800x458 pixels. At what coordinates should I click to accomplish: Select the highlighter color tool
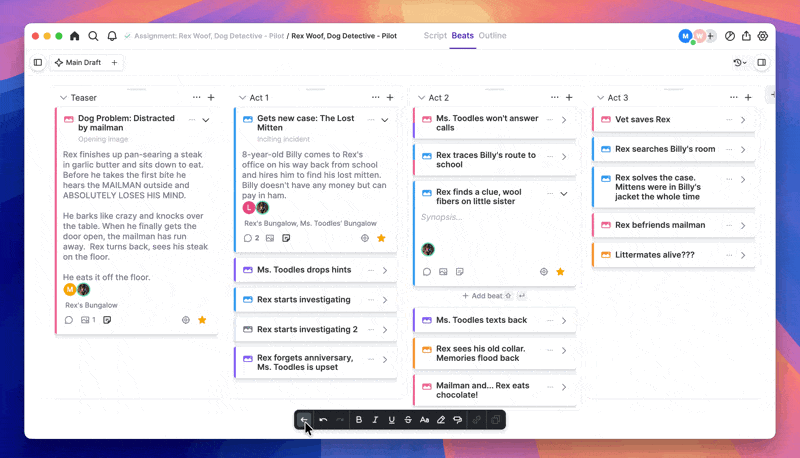(441, 420)
